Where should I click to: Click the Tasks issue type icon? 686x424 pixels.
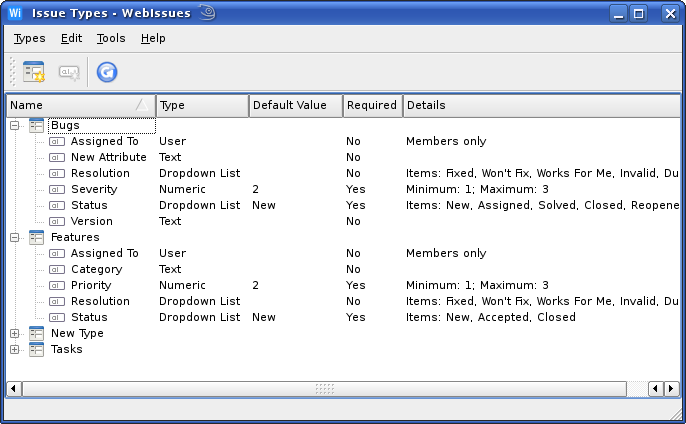coord(37,349)
